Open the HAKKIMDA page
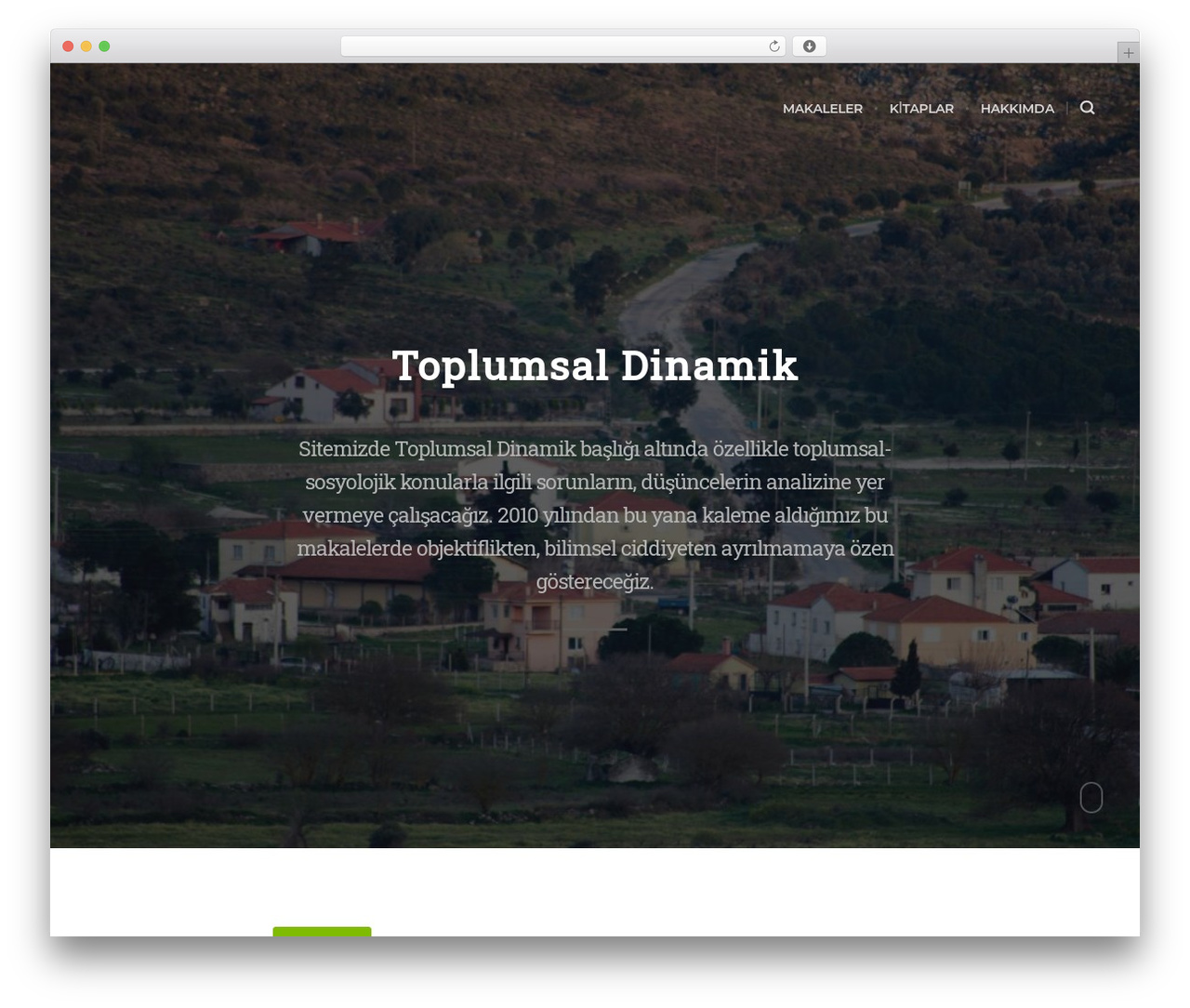Viewport: 1190px width, 1008px height. 1017,109
